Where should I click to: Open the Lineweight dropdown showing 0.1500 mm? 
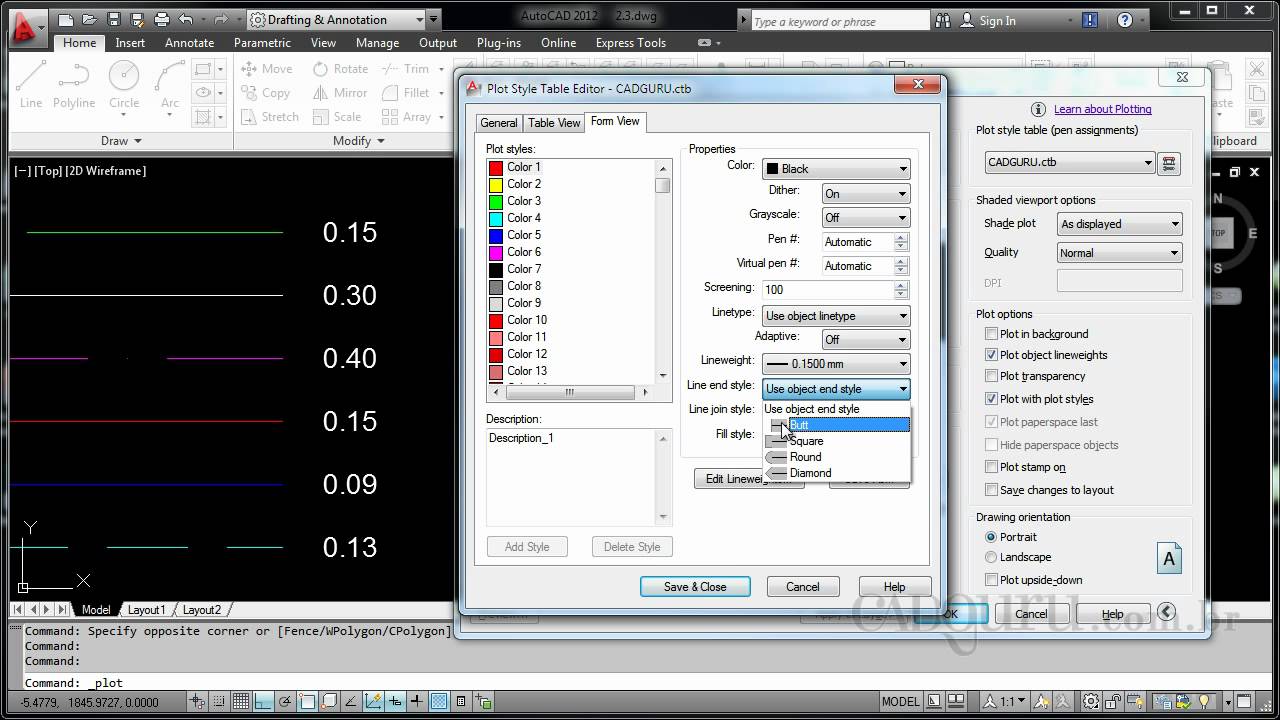click(x=836, y=364)
